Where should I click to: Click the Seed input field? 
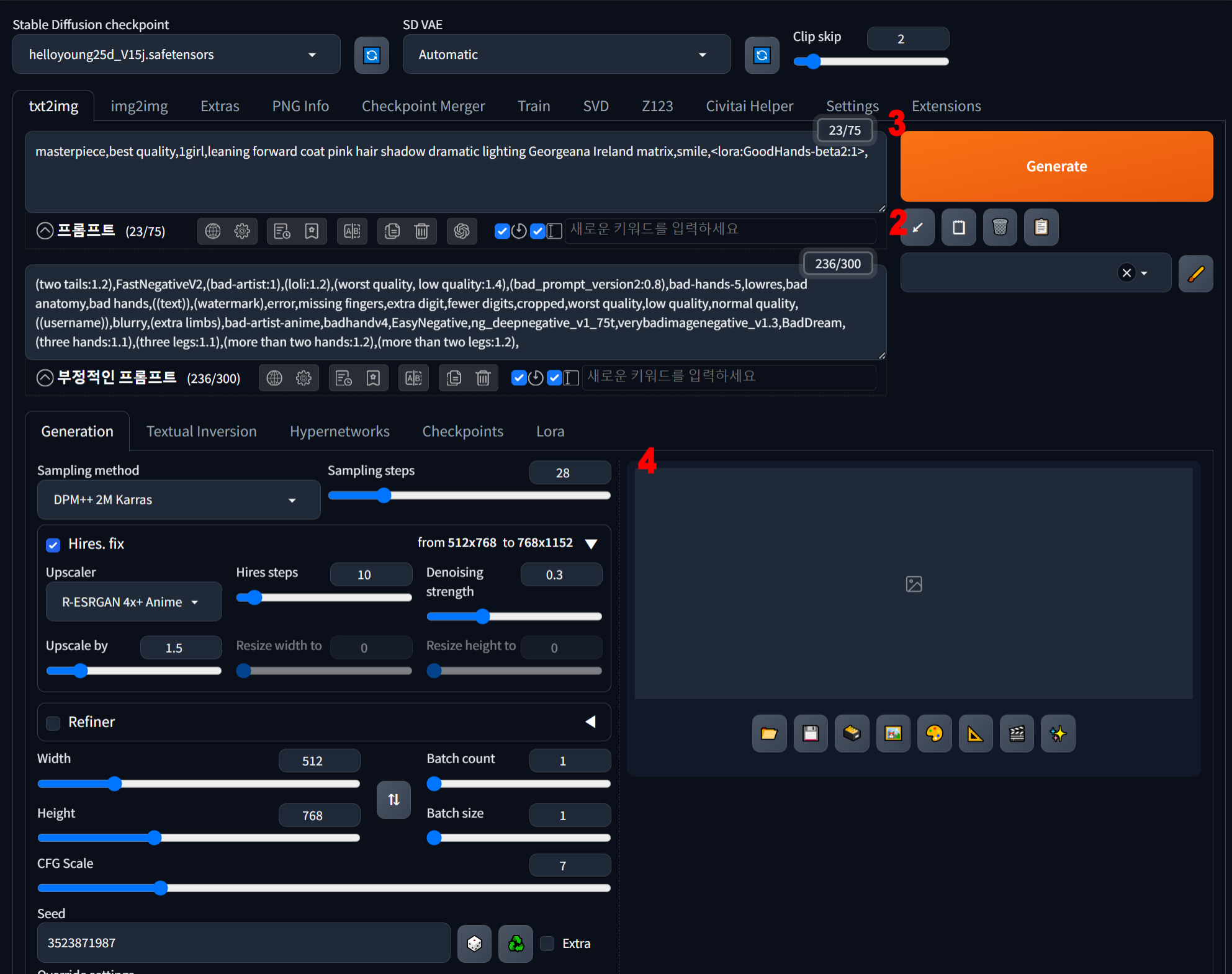click(x=243, y=943)
